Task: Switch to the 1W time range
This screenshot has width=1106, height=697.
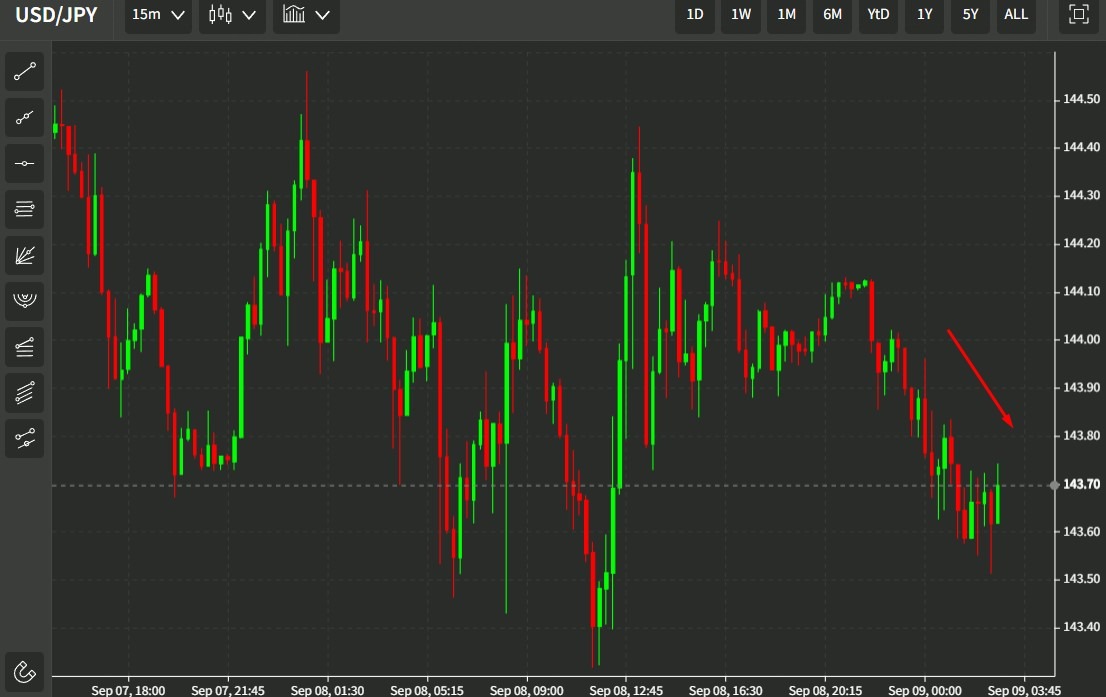Action: [x=740, y=14]
